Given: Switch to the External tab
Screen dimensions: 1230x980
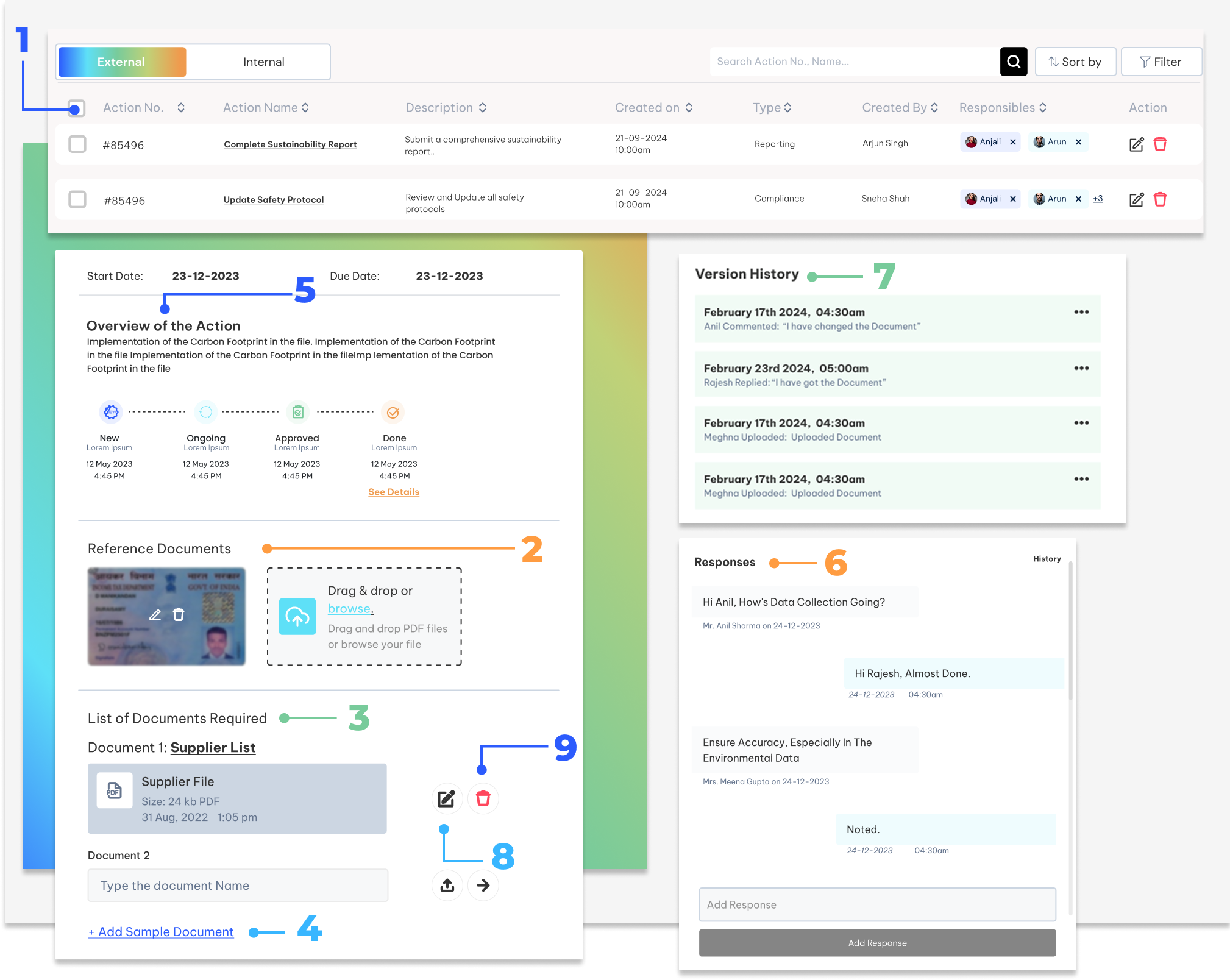Looking at the screenshot, I should [122, 62].
